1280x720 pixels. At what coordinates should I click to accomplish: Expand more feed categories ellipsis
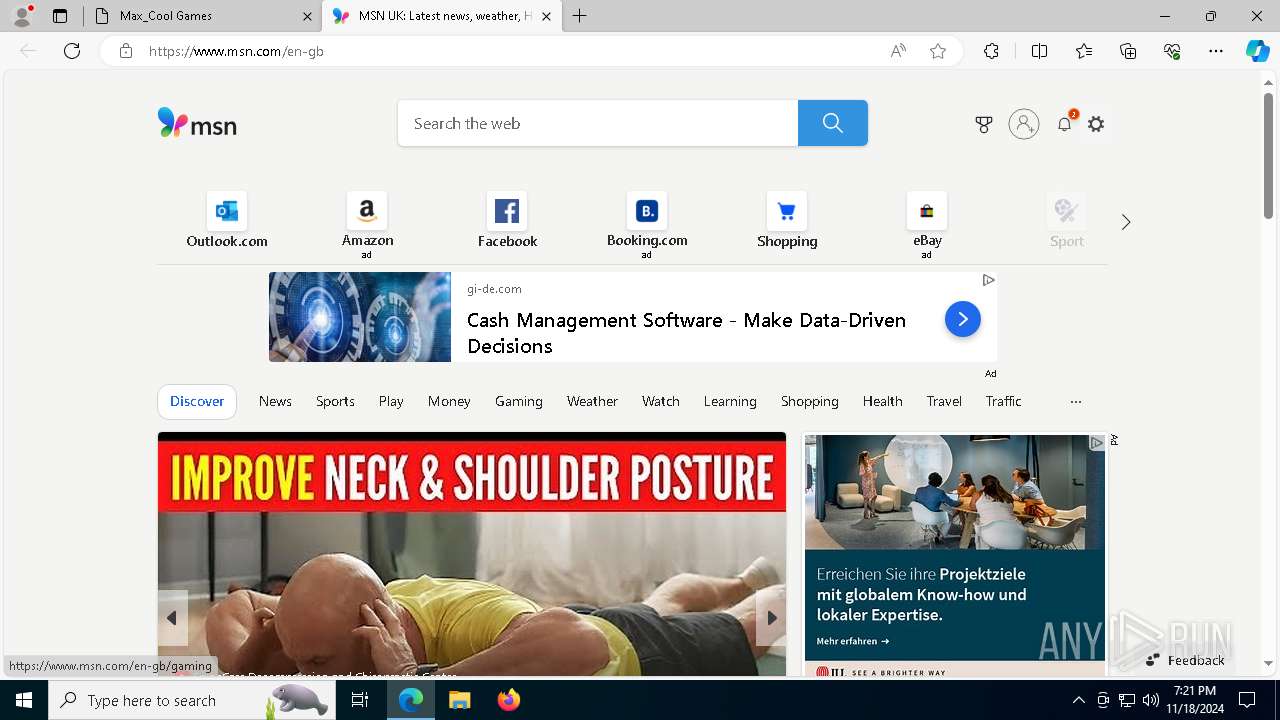pyautogui.click(x=1076, y=401)
